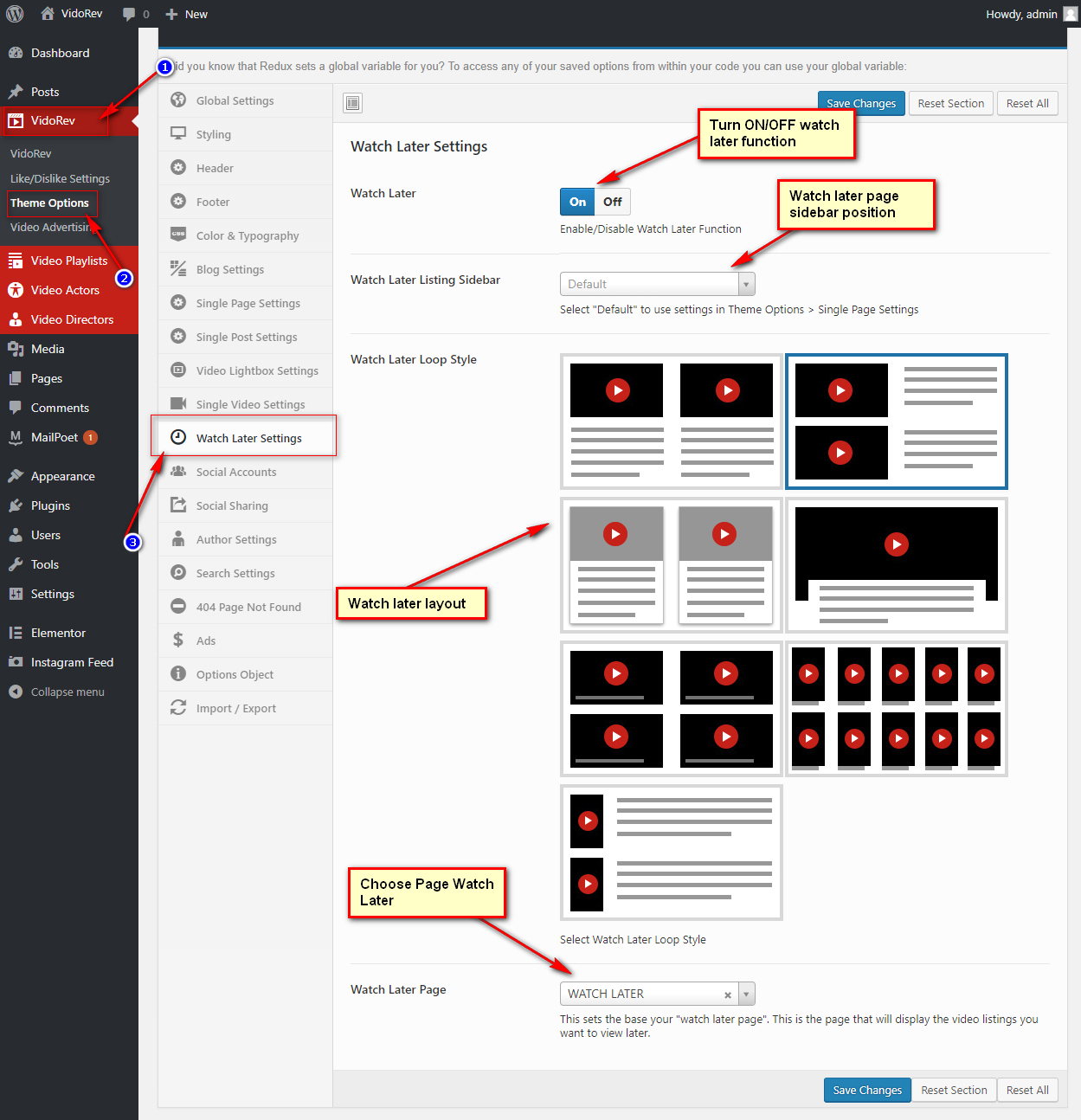Viewport: 1081px width, 1120px height.
Task: Expand the Watch Later Page dropdown arrow
Action: tap(746, 994)
